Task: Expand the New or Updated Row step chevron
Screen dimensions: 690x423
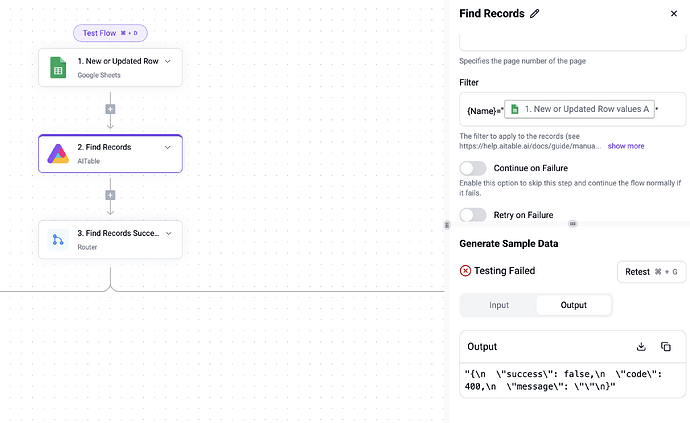Action: click(x=168, y=61)
